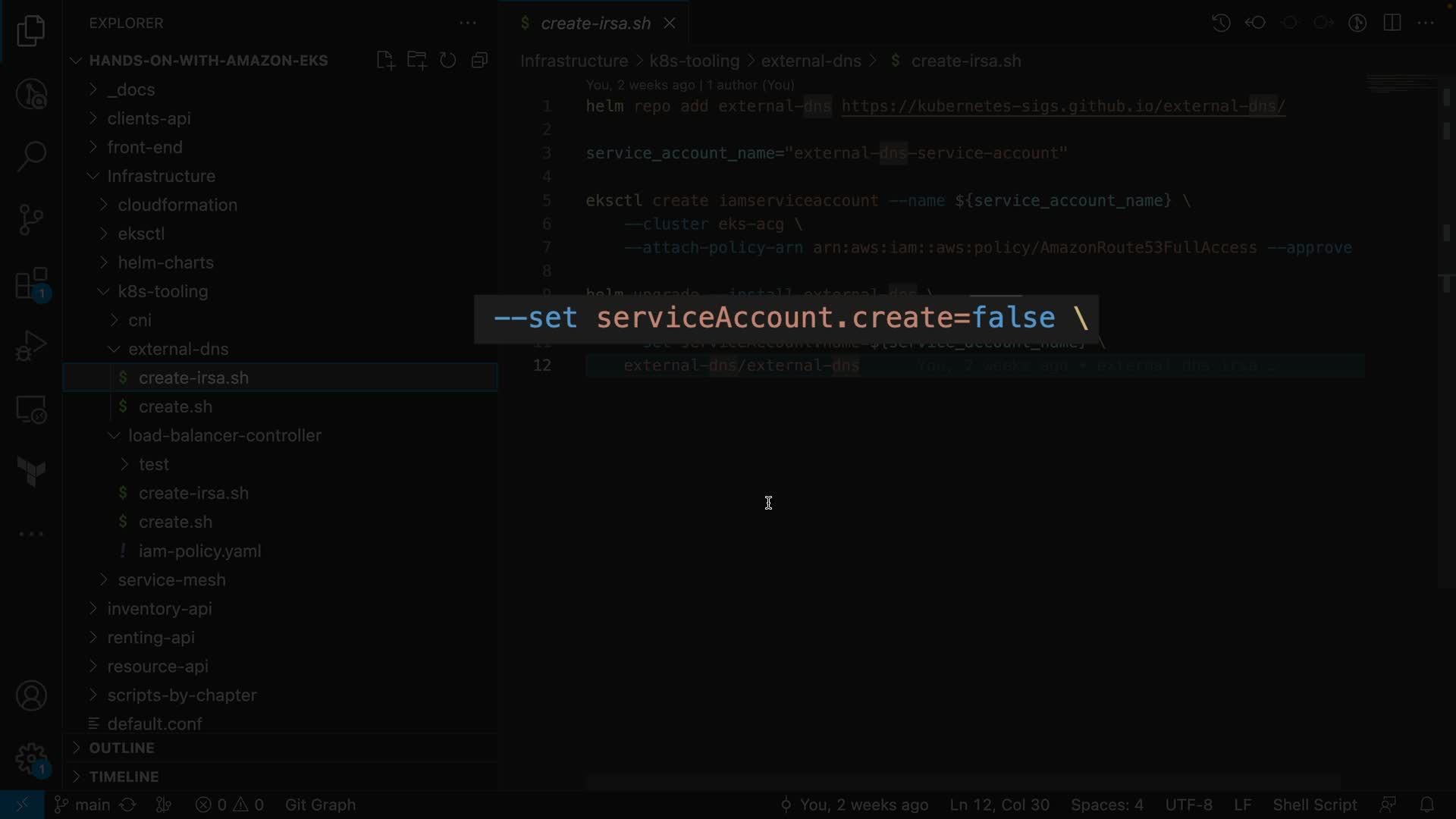This screenshot has height=819, width=1456.
Task: Expand the helm-charts folder
Action: (165, 262)
